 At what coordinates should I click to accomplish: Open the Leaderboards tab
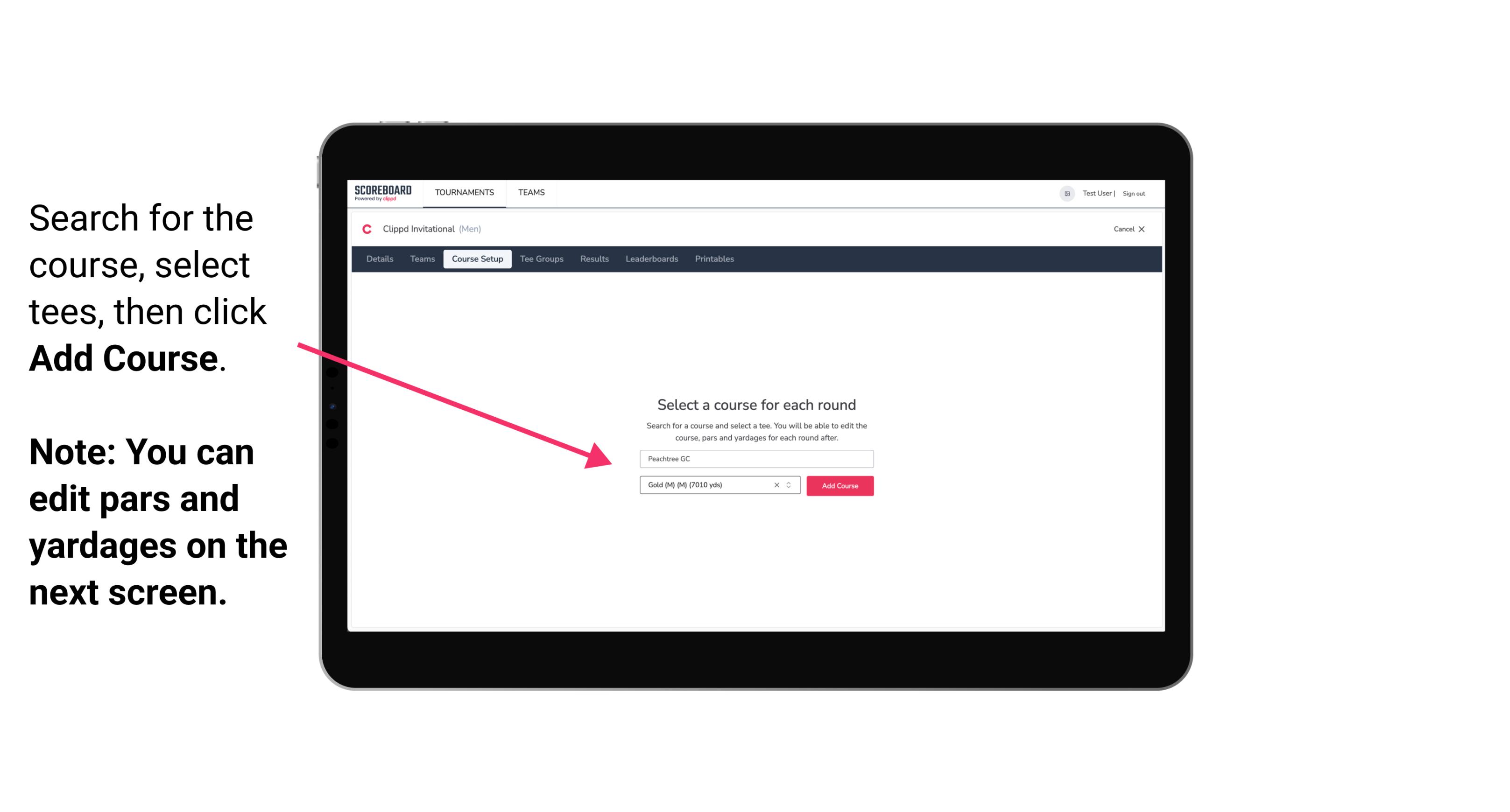pos(650,259)
